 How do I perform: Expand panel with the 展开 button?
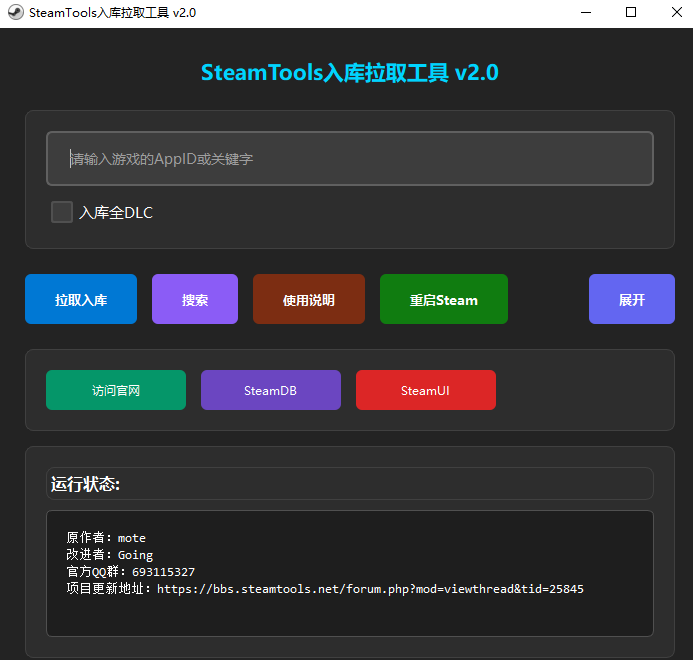(x=632, y=299)
